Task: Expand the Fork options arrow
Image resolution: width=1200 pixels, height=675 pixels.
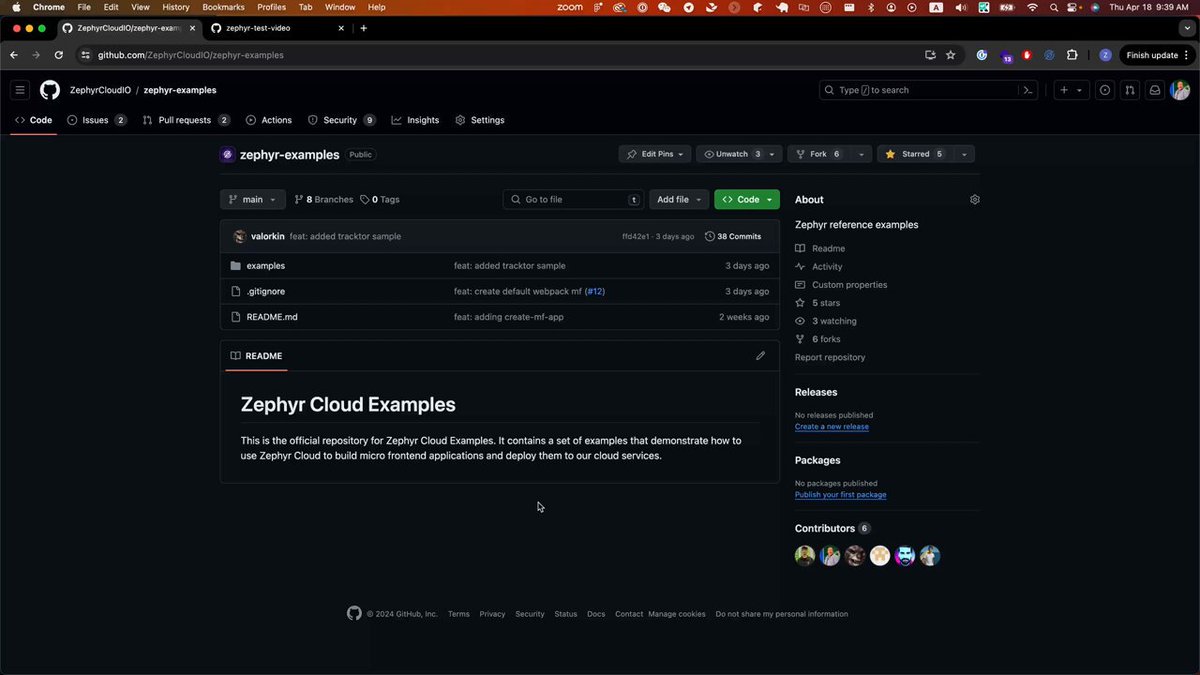Action: [x=862, y=154]
